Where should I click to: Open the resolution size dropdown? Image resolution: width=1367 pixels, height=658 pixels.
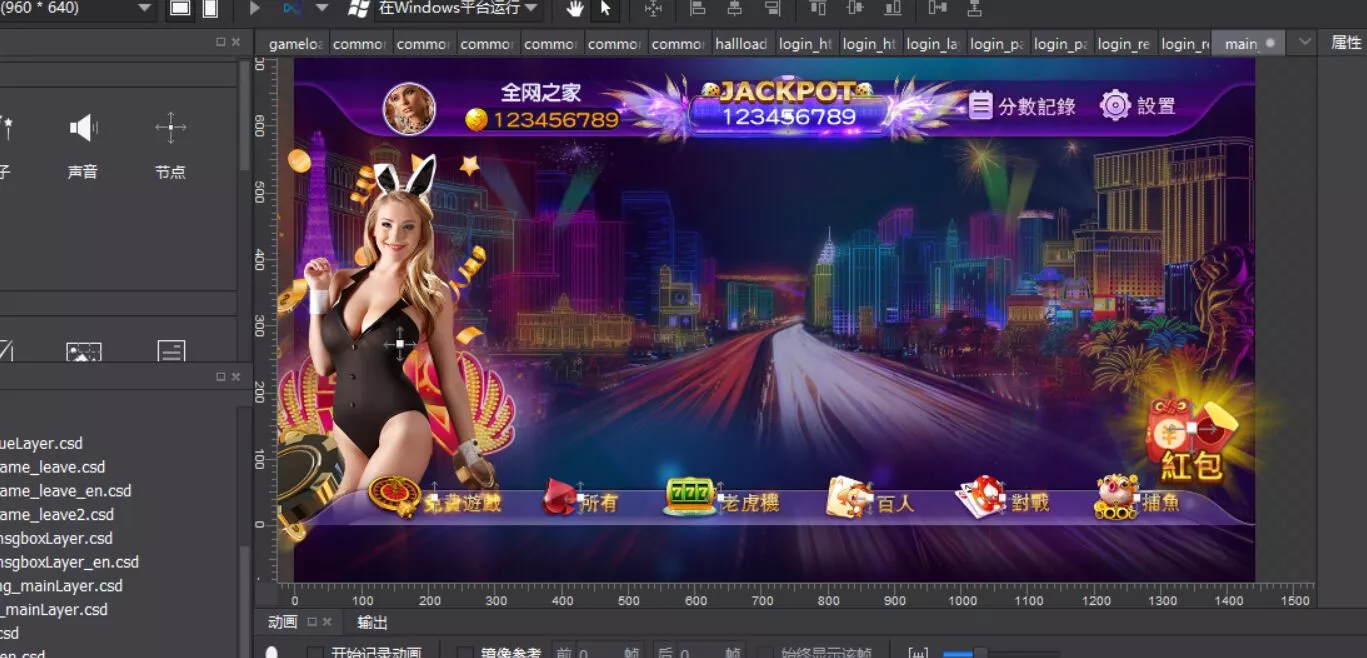point(145,9)
